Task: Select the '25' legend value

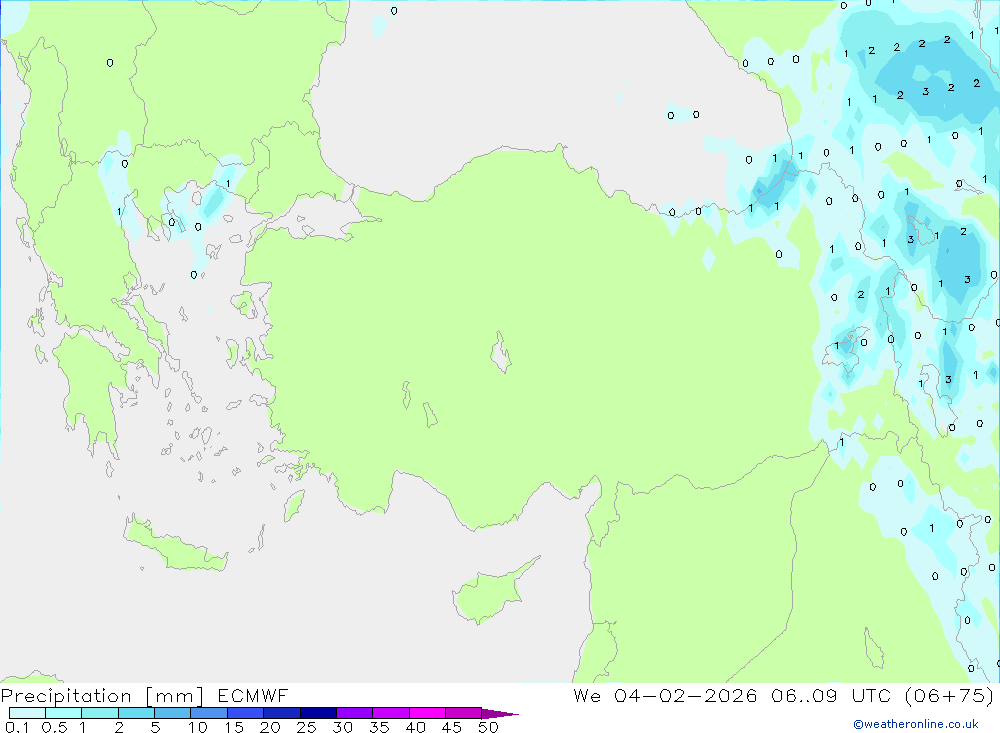Action: point(306,727)
